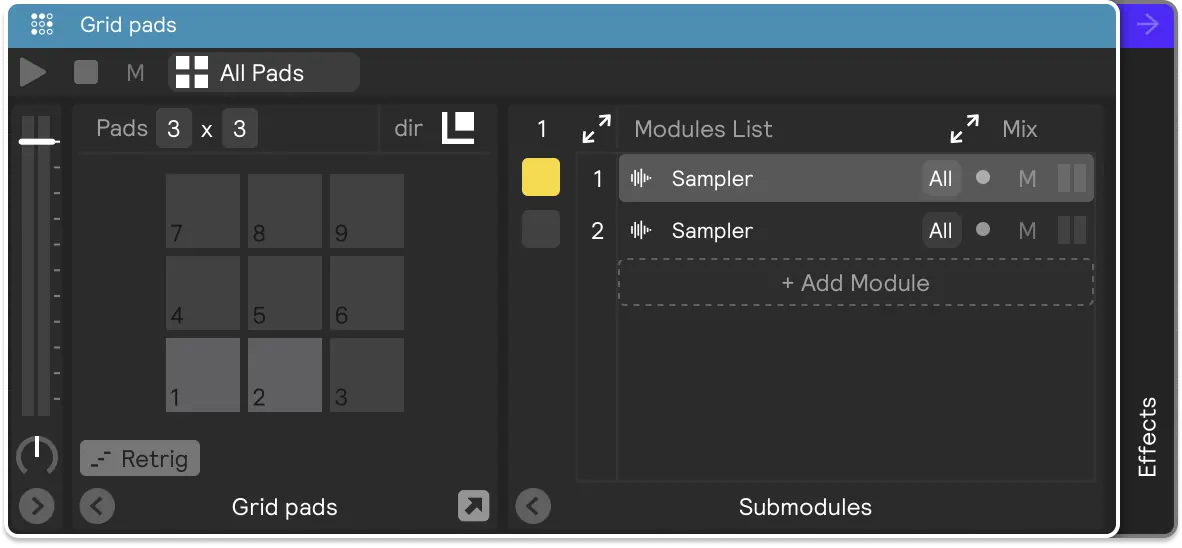Open Grid pads in pop-out arrow icon
Viewport: 1182px width, 548px height.
pyautogui.click(x=473, y=507)
